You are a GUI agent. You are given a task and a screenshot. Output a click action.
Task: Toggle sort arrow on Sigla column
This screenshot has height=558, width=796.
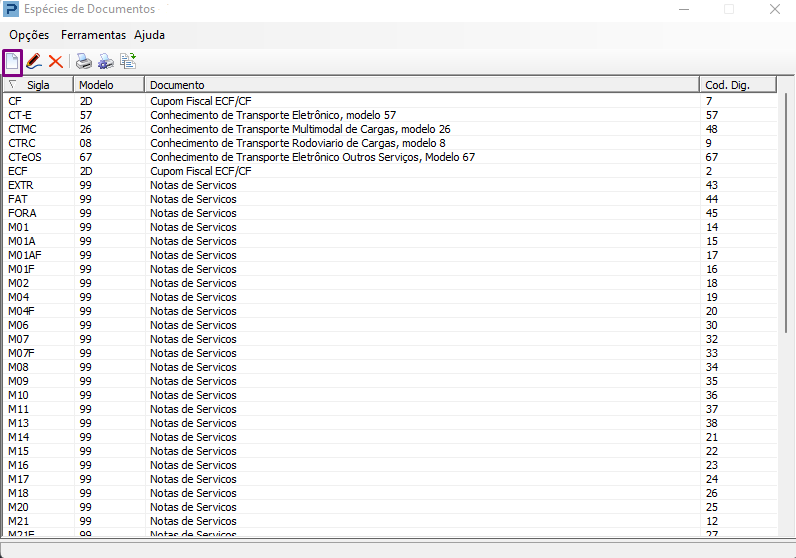coord(13,84)
